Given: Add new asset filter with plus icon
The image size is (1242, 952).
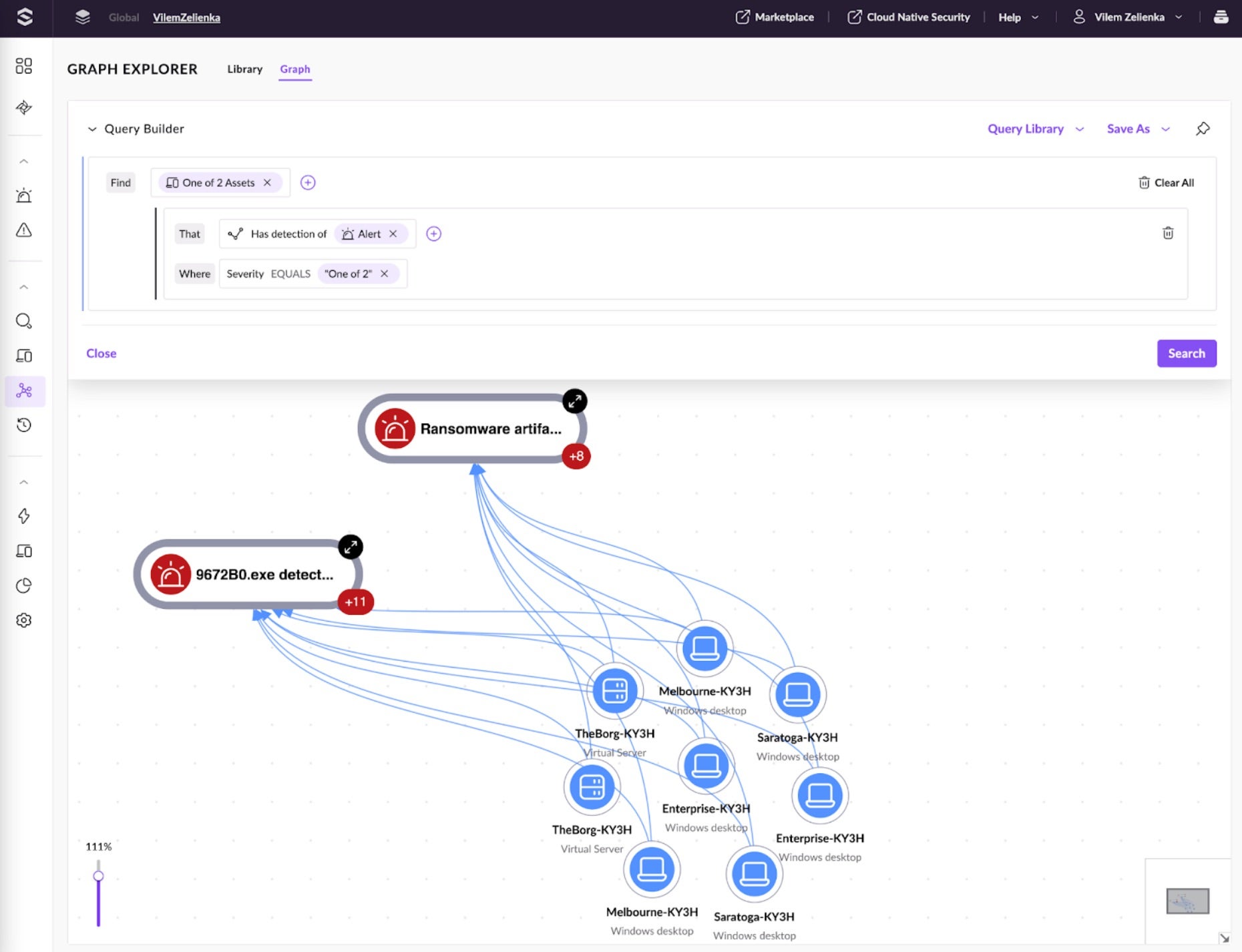Looking at the screenshot, I should coord(308,183).
